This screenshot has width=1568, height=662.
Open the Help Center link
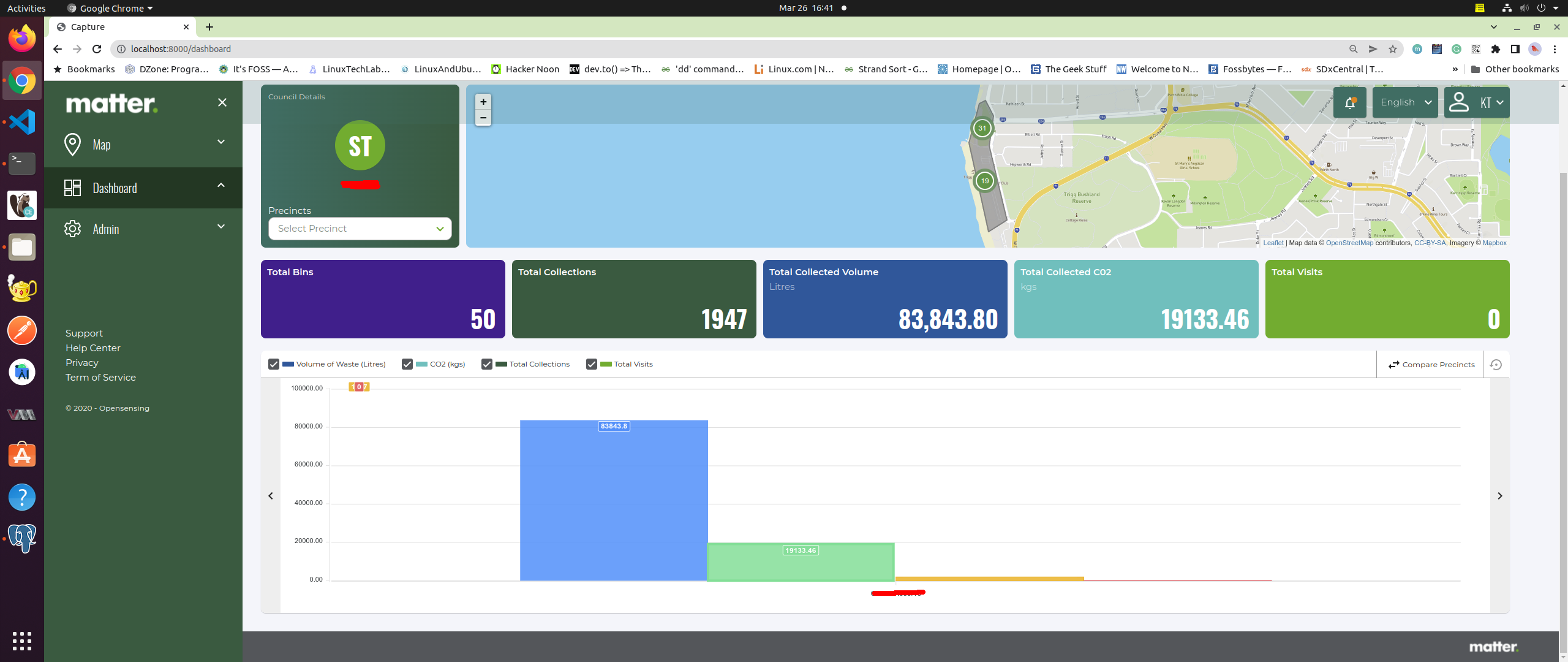[x=93, y=348]
